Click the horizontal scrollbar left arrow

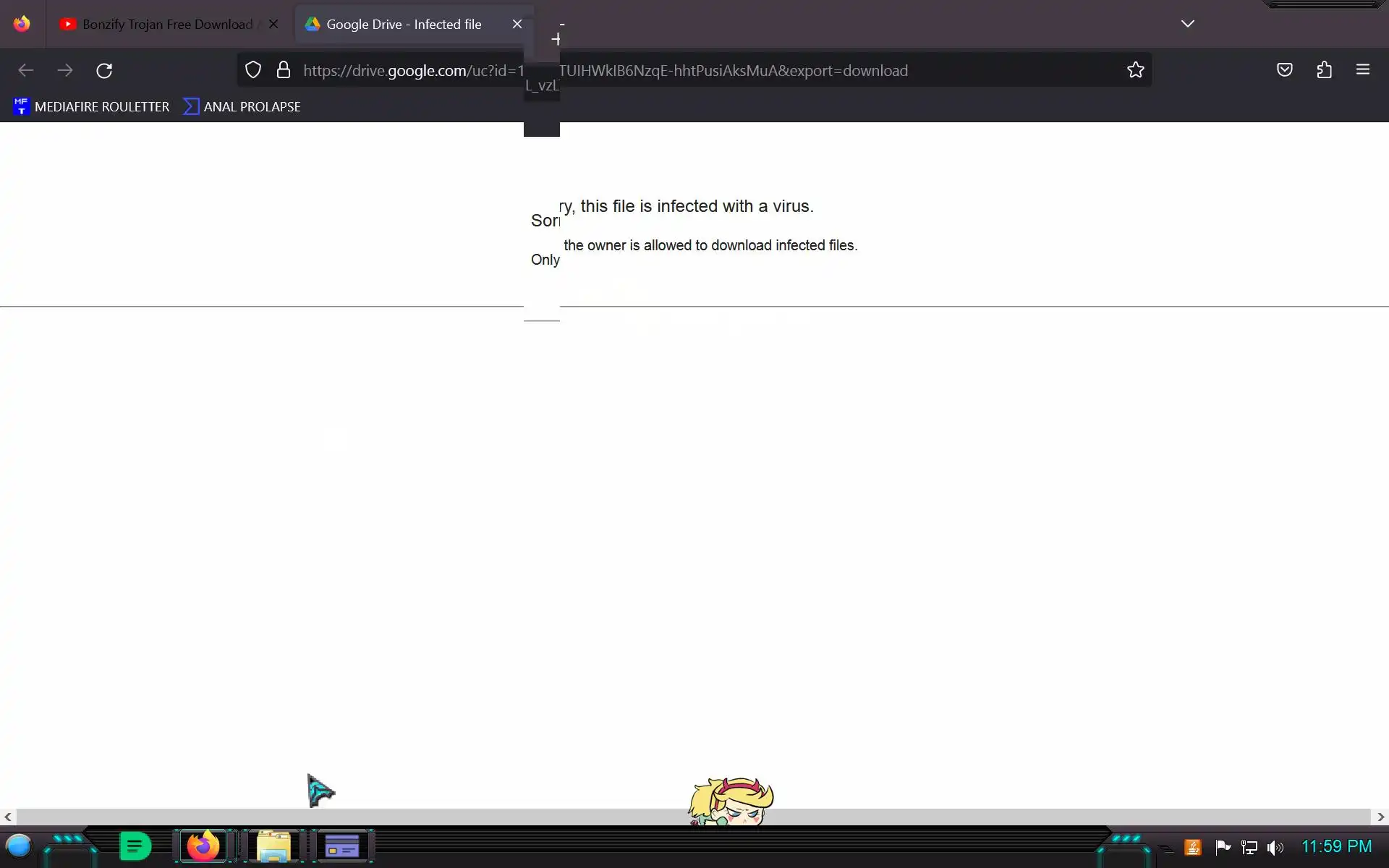7,817
